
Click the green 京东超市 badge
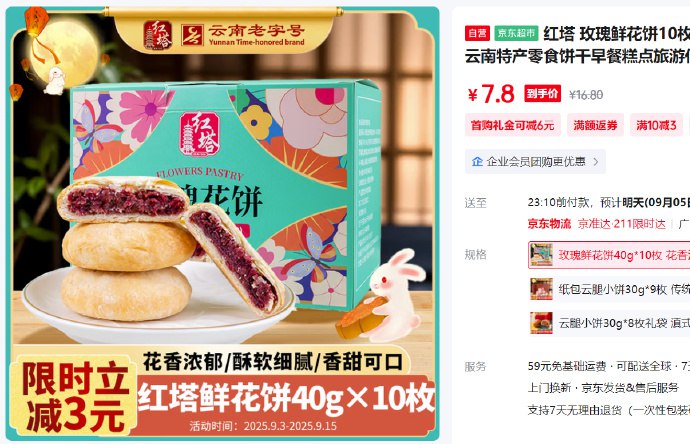(x=516, y=33)
